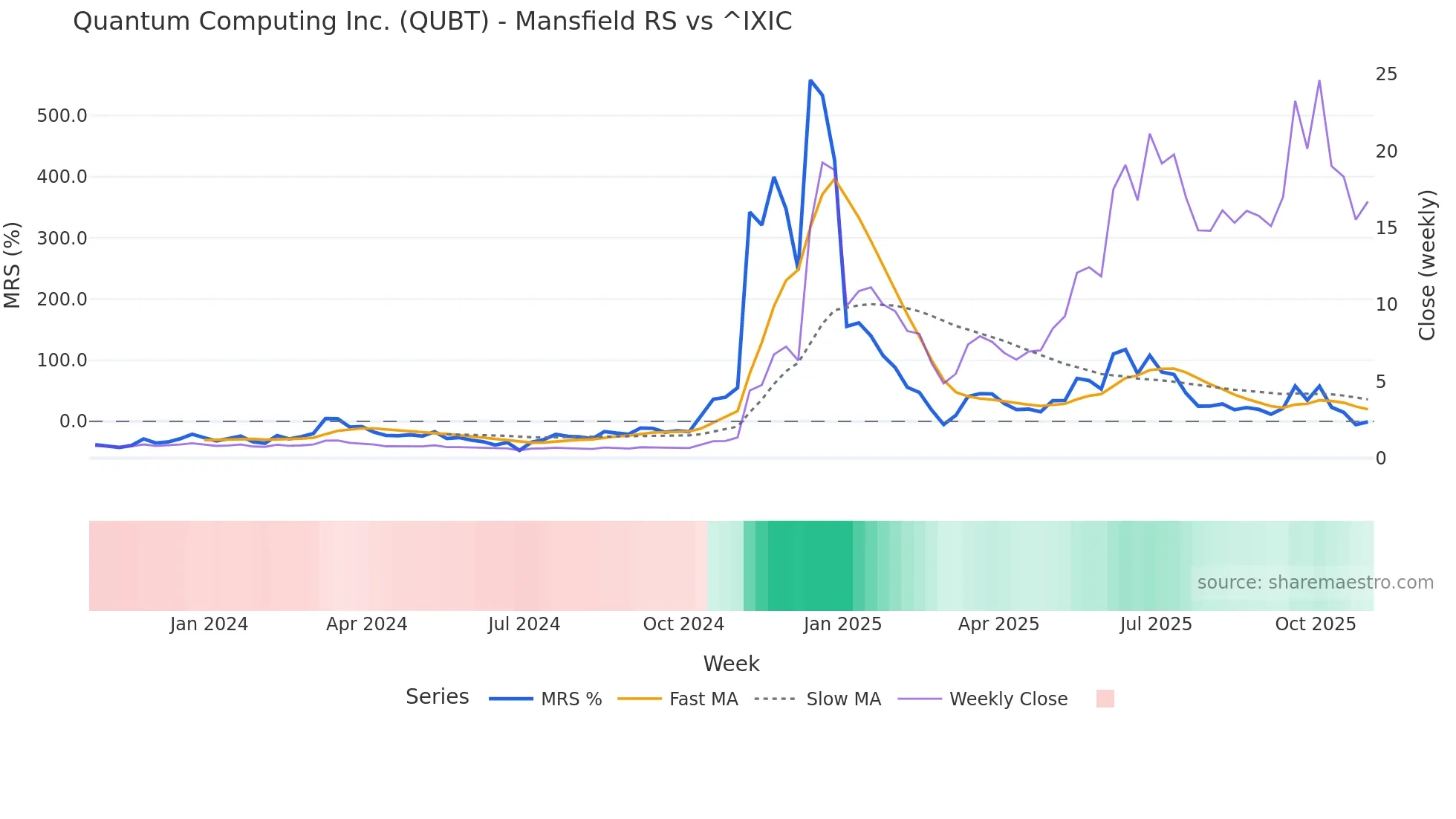Click the 'Oct 2025' x-axis label
The width and height of the screenshot is (1456, 819).
(1316, 624)
